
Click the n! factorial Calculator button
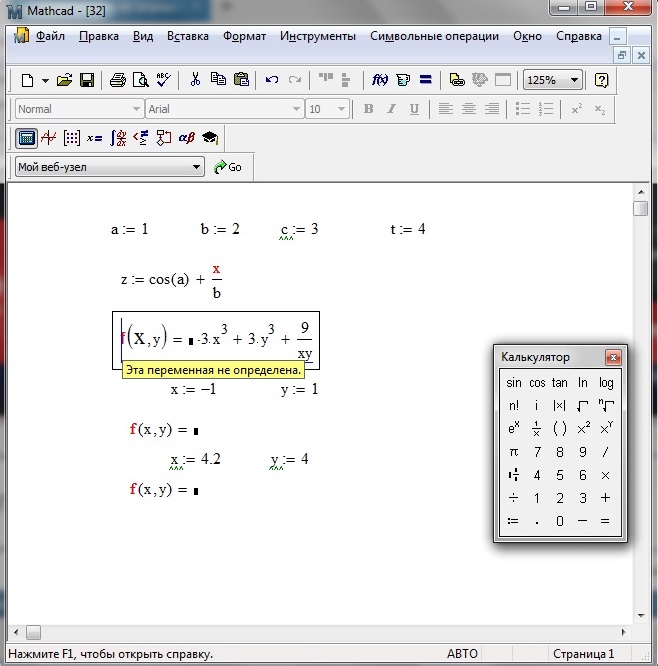[514, 406]
